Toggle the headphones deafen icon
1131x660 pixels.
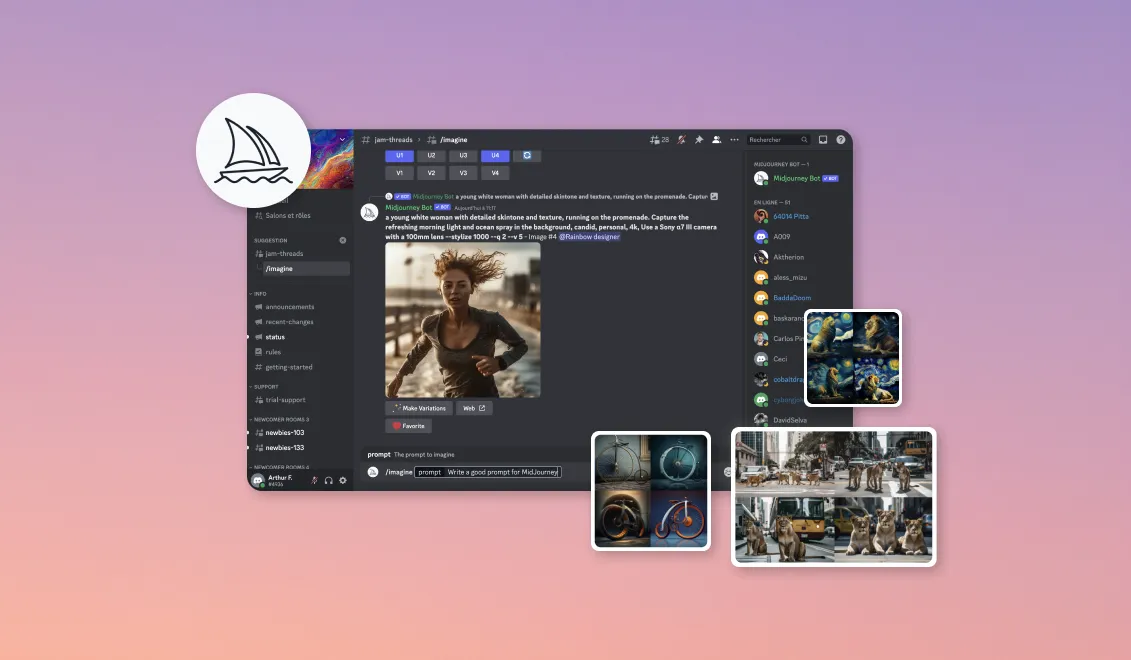click(x=329, y=480)
